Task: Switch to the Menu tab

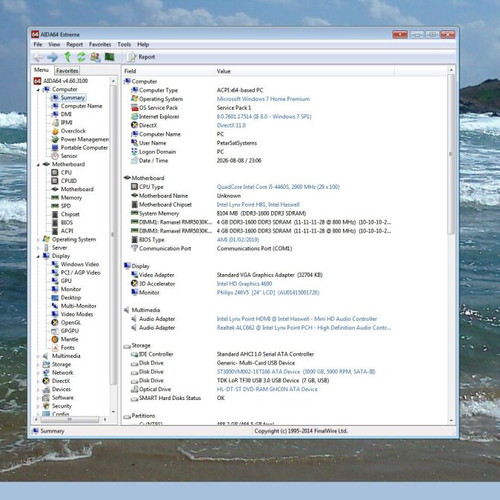Action: coord(41,70)
